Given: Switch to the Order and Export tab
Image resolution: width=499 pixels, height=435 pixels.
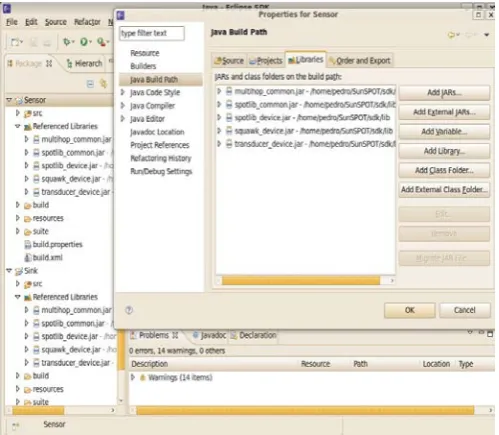Looking at the screenshot, I should [x=359, y=60].
